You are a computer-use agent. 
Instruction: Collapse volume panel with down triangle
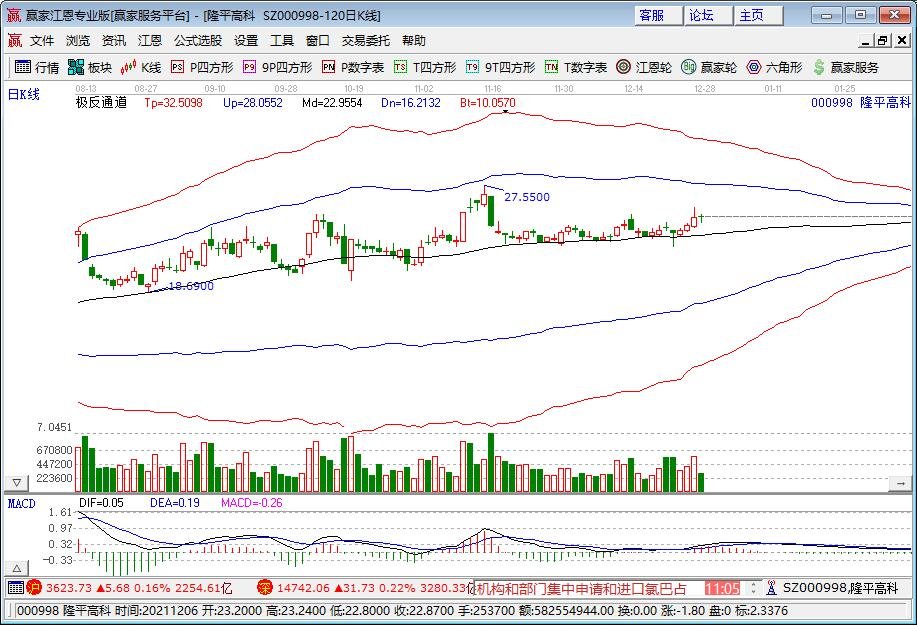pos(16,483)
